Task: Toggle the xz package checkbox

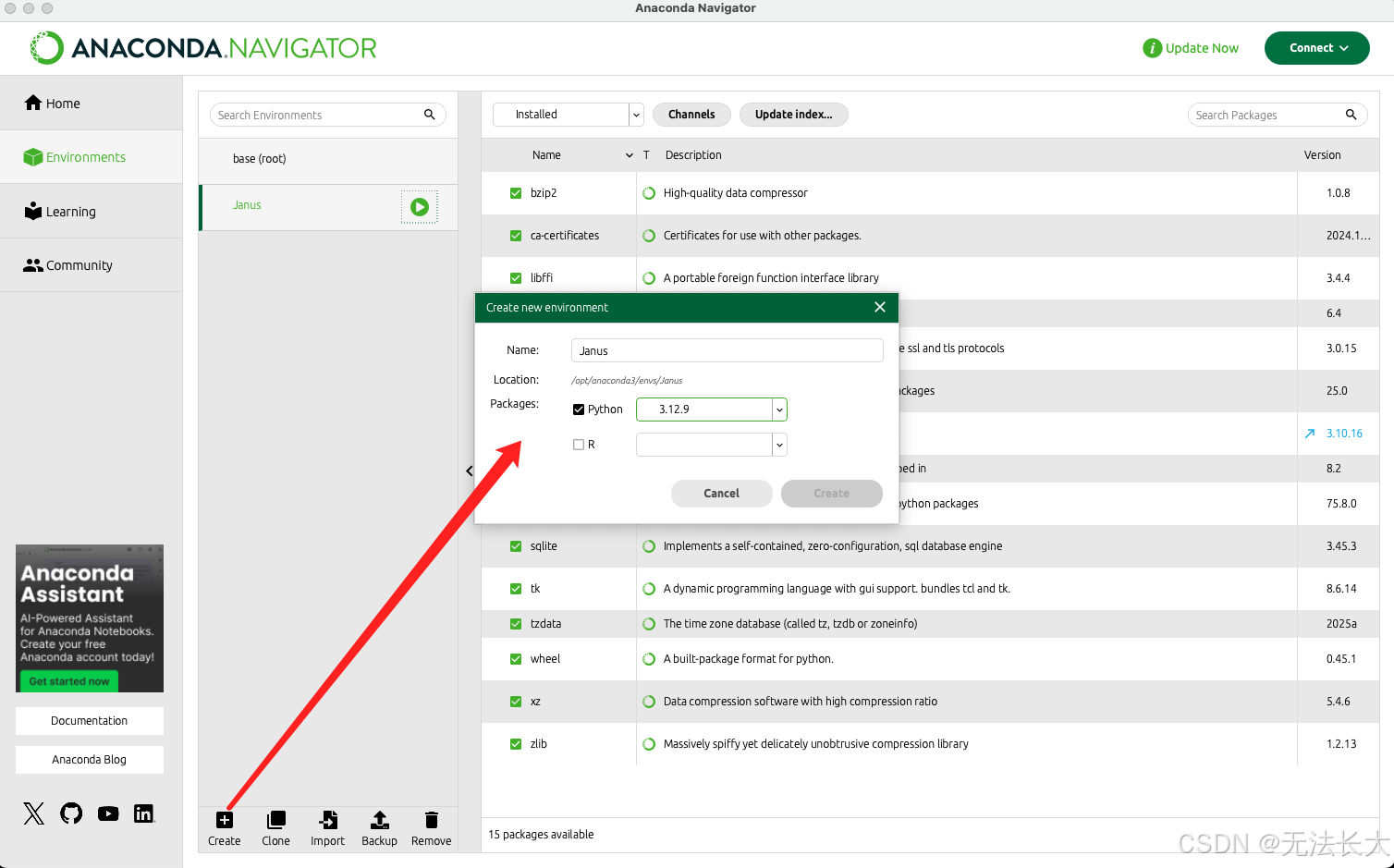Action: tap(516, 702)
